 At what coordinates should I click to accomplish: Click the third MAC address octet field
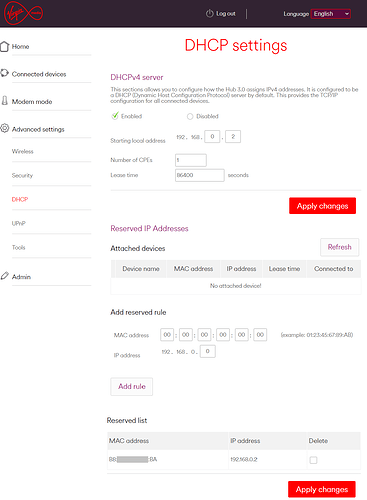(204, 335)
